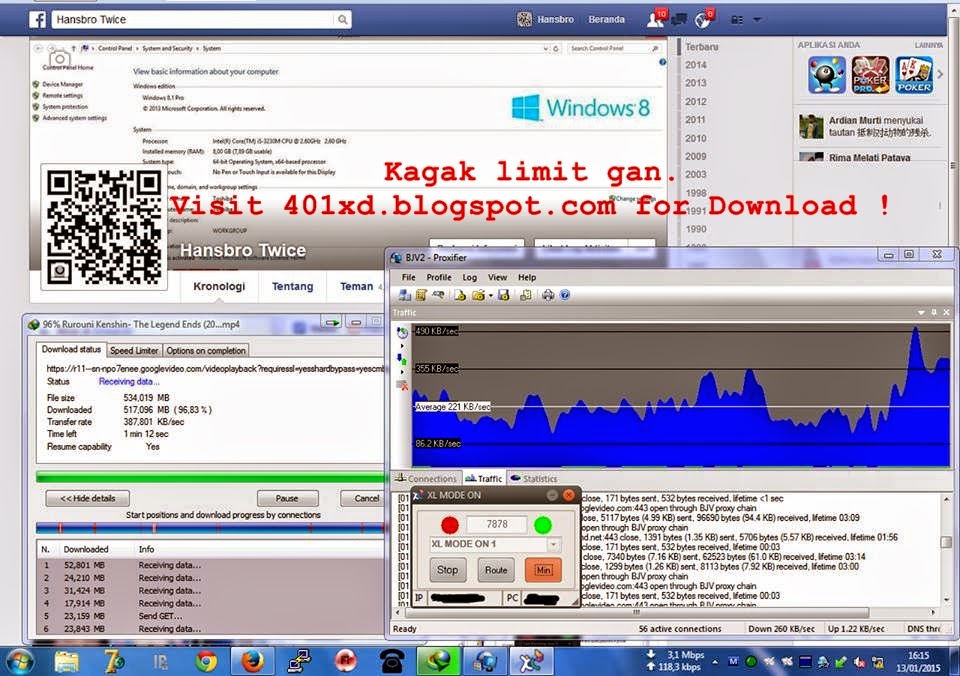Click the Facebook search box with Hansbro Twice
This screenshot has width=960, height=676.
point(193,20)
